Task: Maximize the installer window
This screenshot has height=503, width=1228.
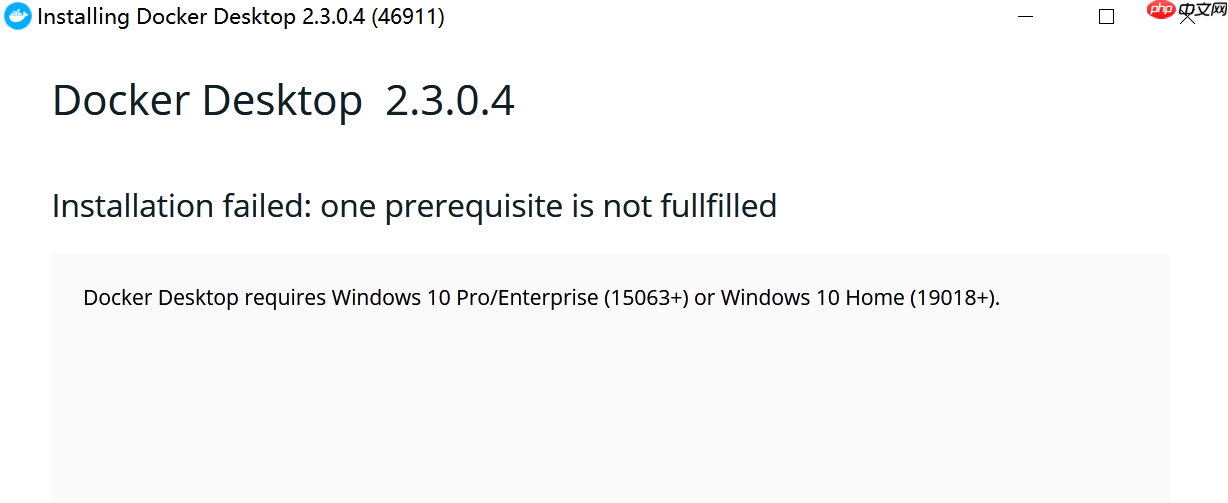Action: click(x=1106, y=17)
